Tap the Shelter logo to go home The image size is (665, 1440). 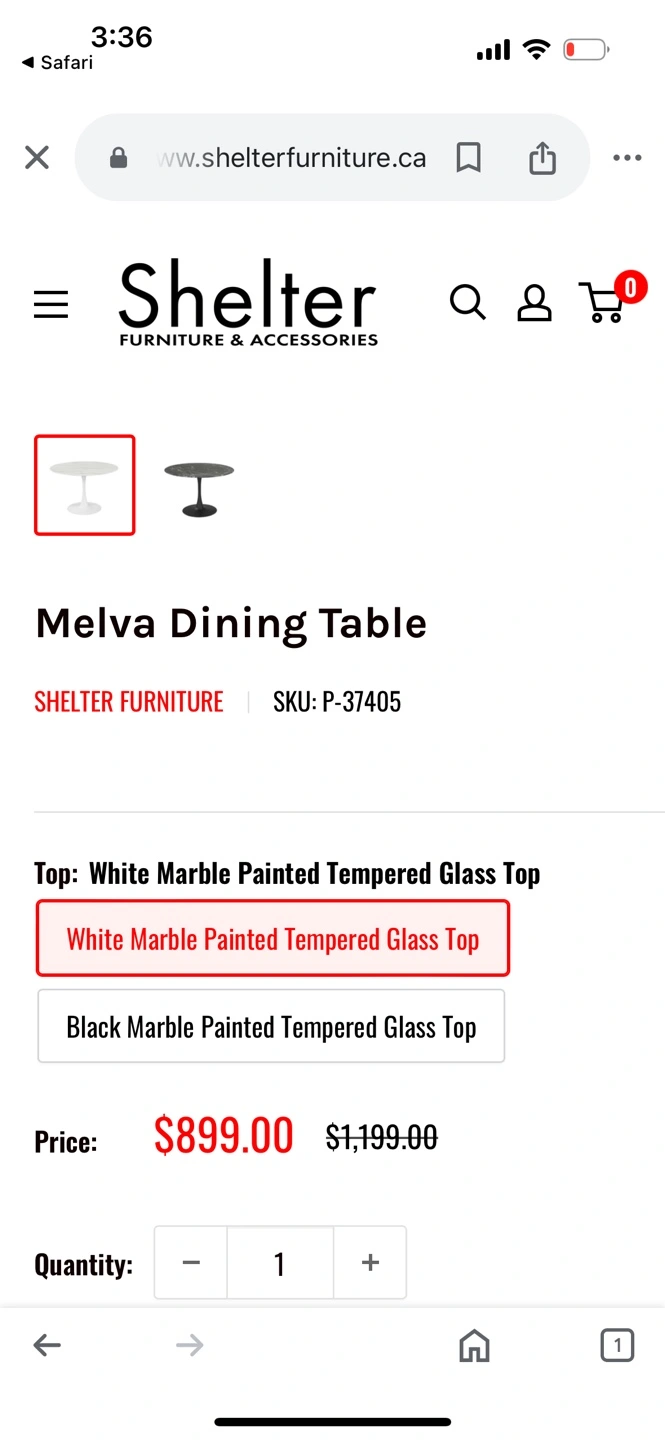coord(248,303)
